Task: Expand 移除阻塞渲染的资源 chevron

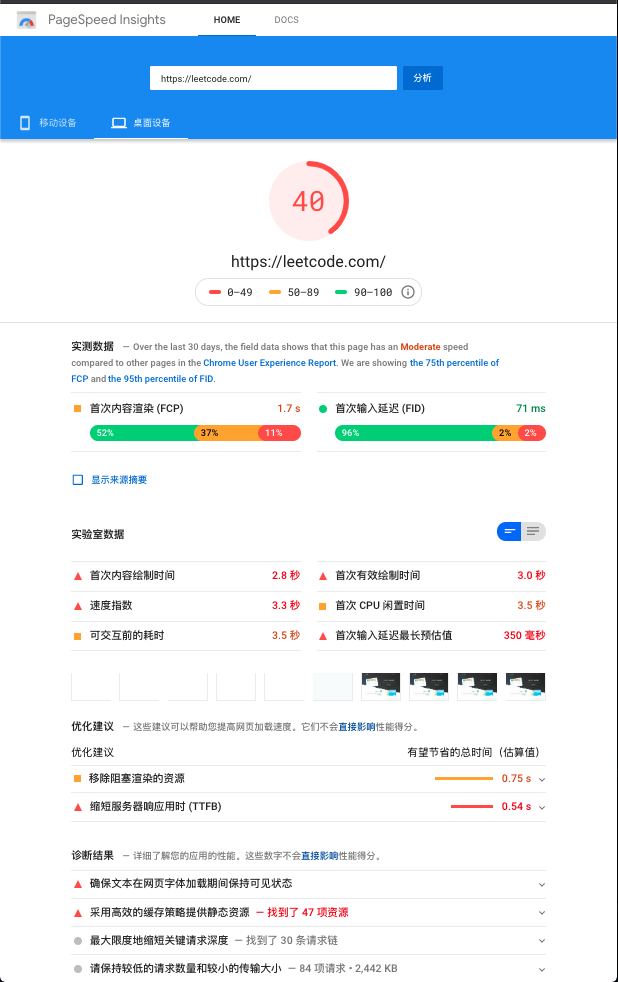Action: 542,779
